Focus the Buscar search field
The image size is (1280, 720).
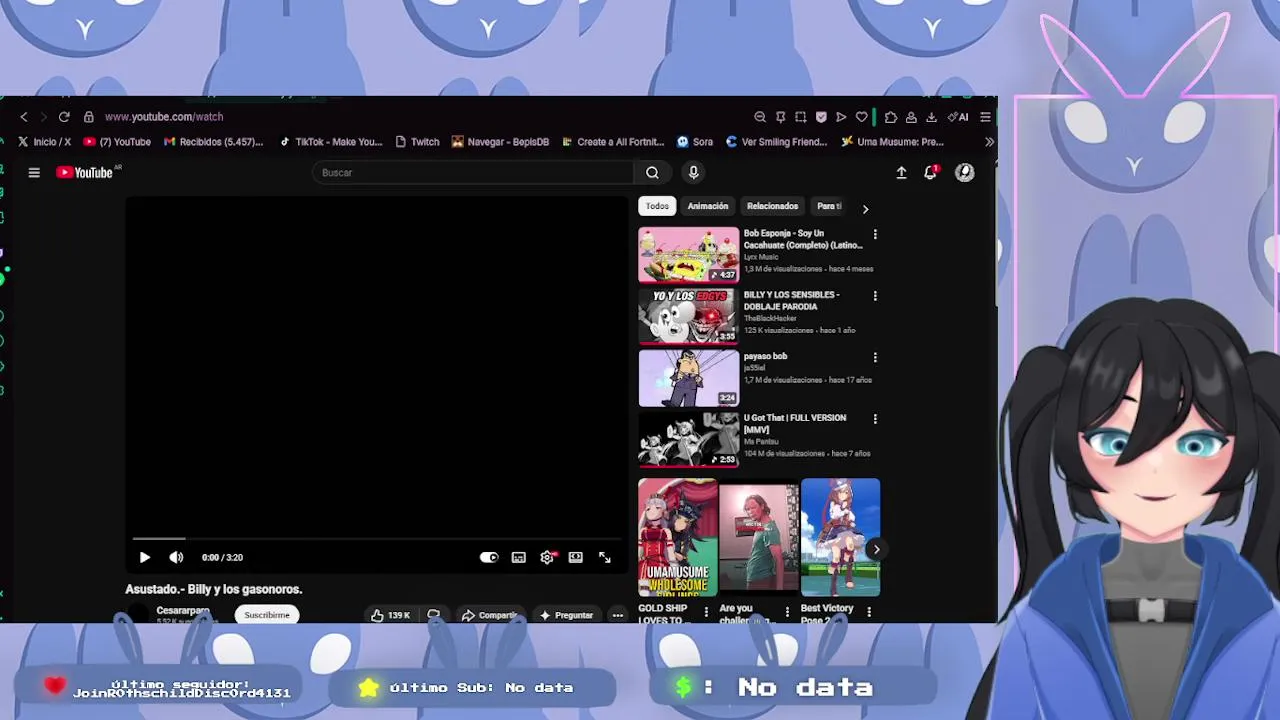pos(472,173)
